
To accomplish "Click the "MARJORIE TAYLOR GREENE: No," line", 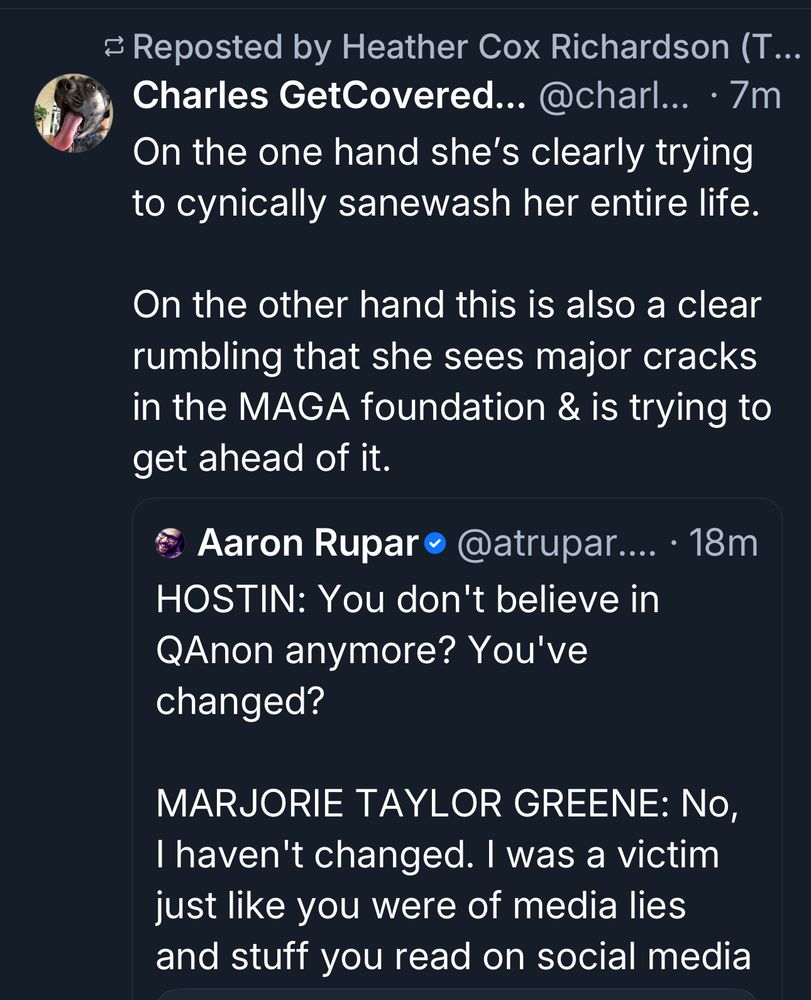I will [x=448, y=803].
